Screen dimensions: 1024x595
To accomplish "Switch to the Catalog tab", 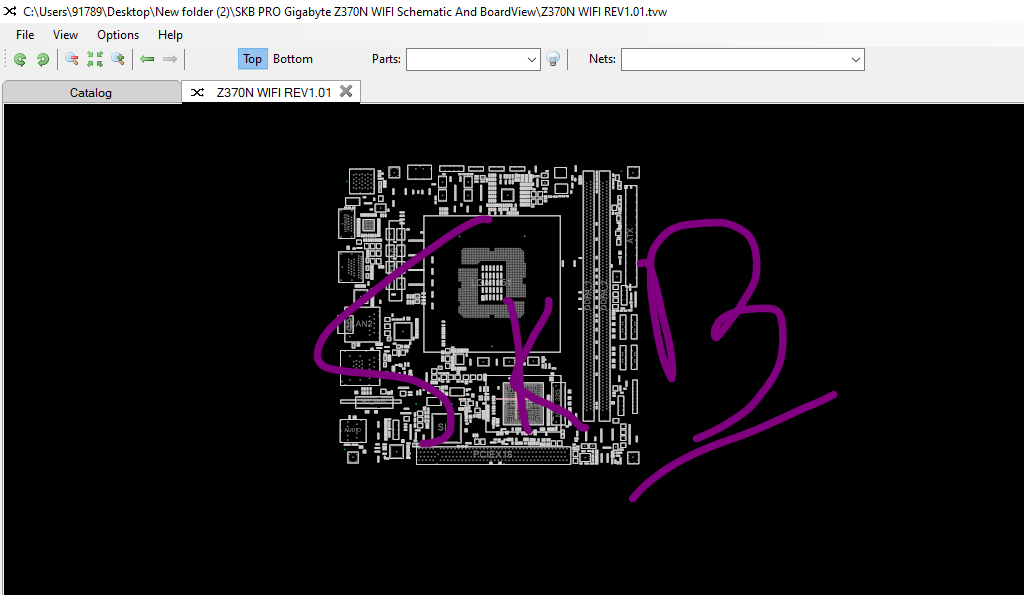I will click(x=91, y=92).
